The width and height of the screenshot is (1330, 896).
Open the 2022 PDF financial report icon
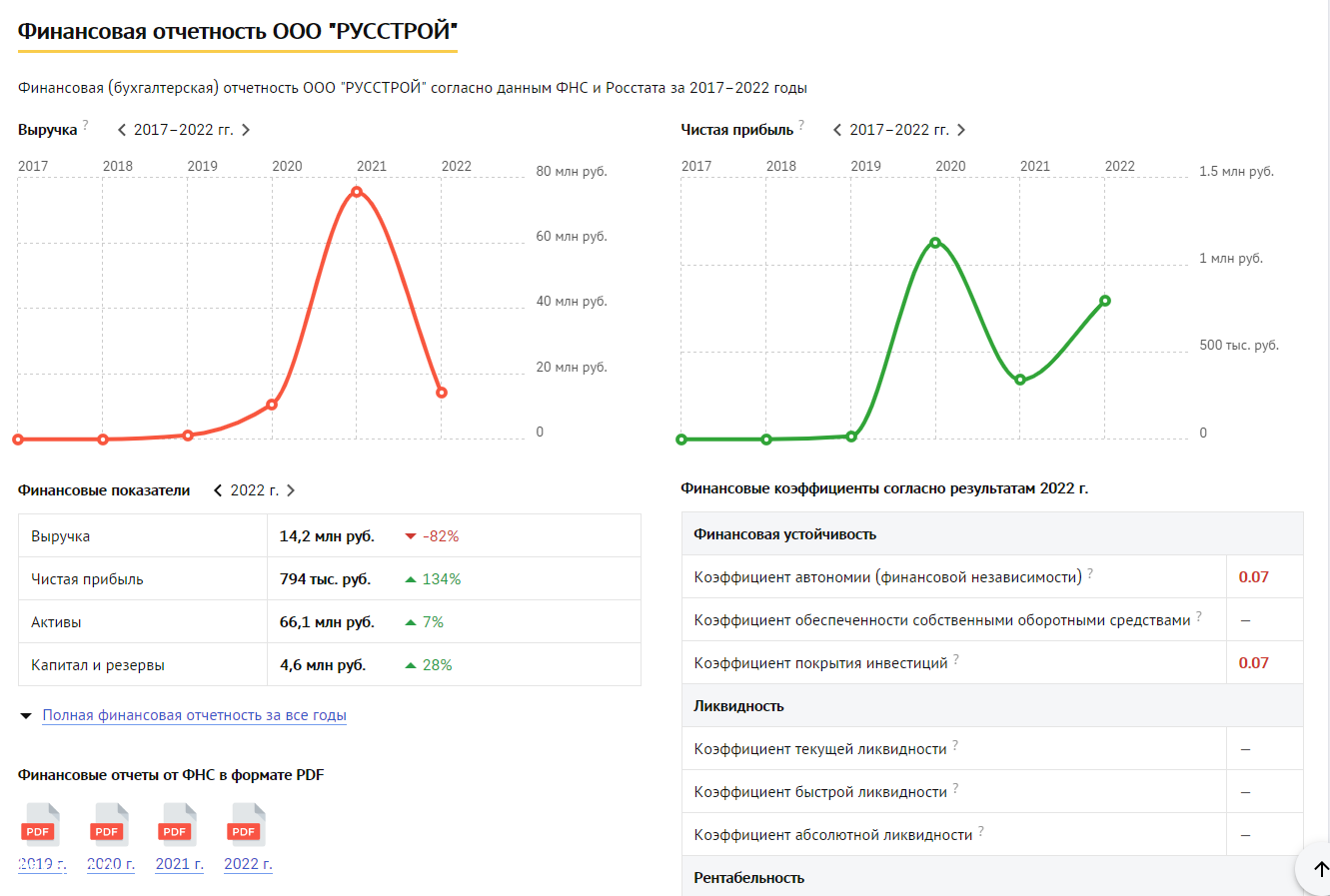point(247,825)
